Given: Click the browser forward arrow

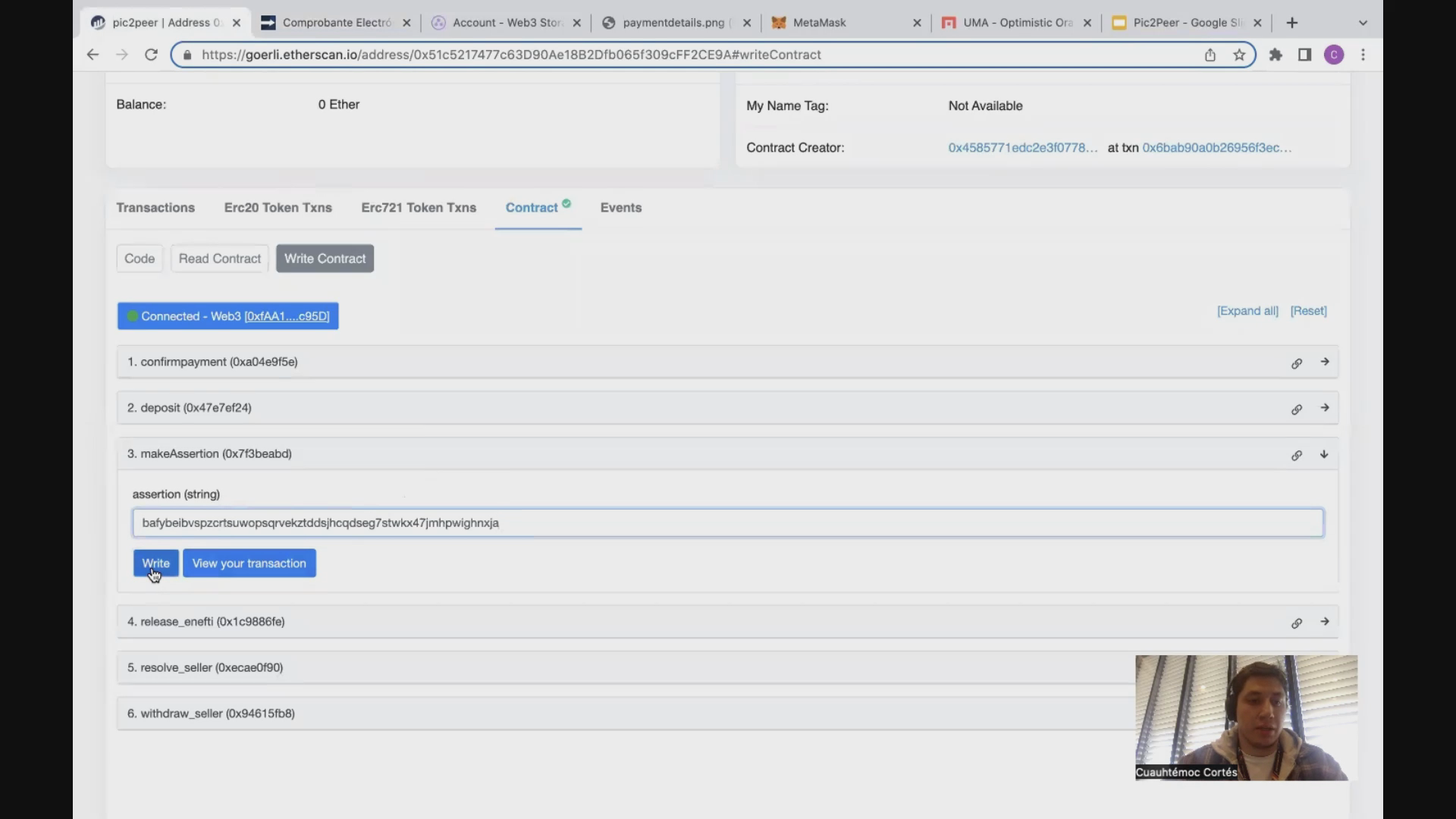Looking at the screenshot, I should (x=122, y=55).
